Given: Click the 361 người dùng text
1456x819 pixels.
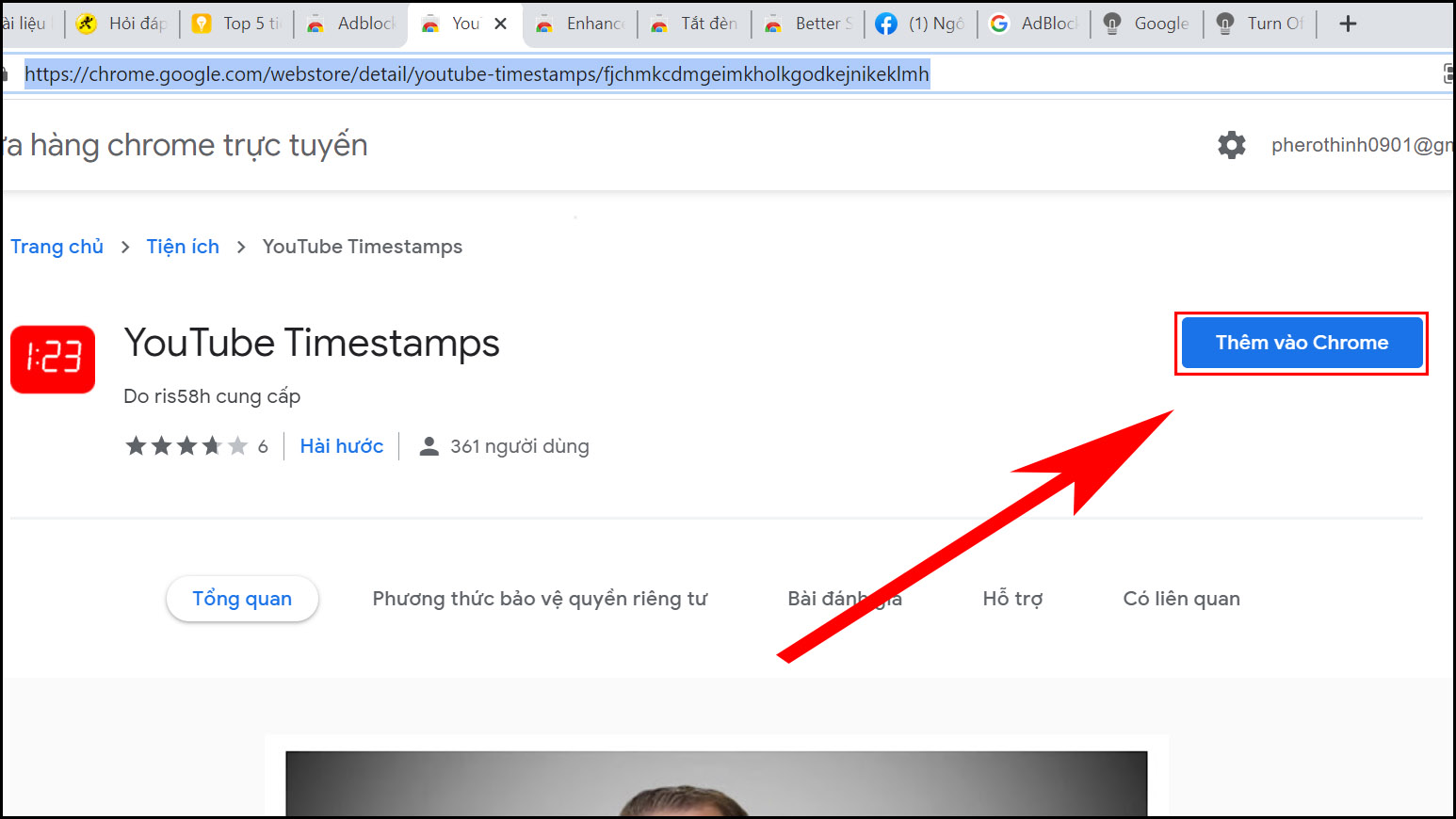Looking at the screenshot, I should pos(520,446).
